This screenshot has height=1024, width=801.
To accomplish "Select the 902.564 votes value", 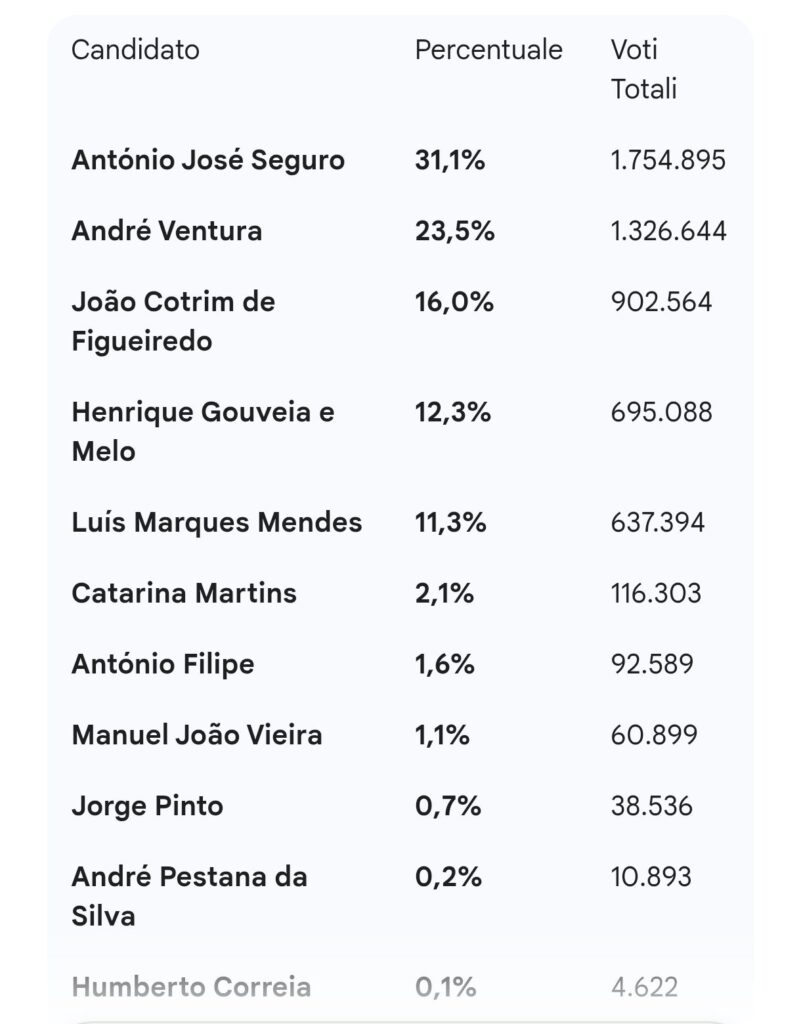I will click(661, 302).
